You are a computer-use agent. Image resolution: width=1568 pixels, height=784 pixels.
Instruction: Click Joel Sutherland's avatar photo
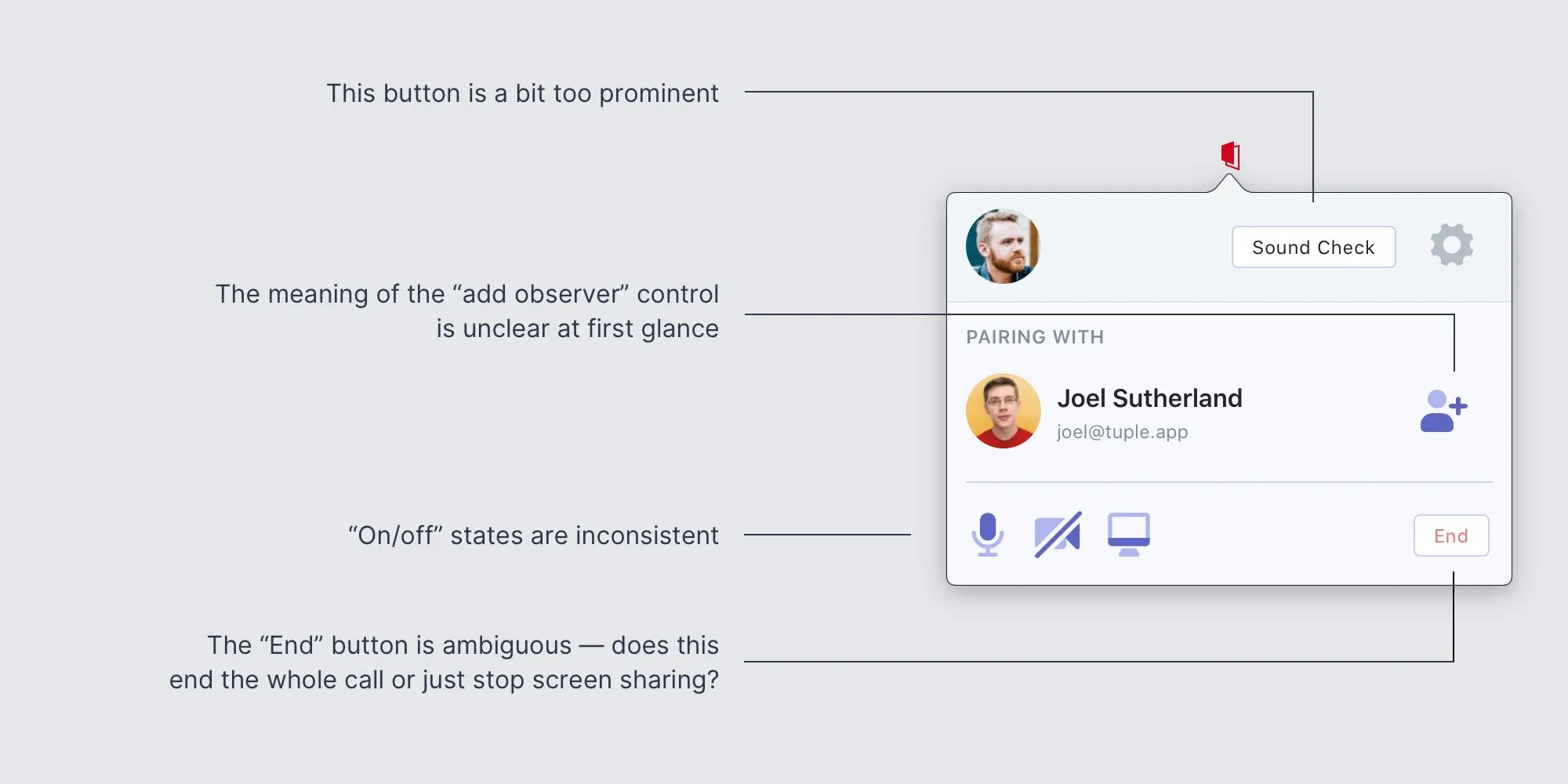coord(1003,411)
